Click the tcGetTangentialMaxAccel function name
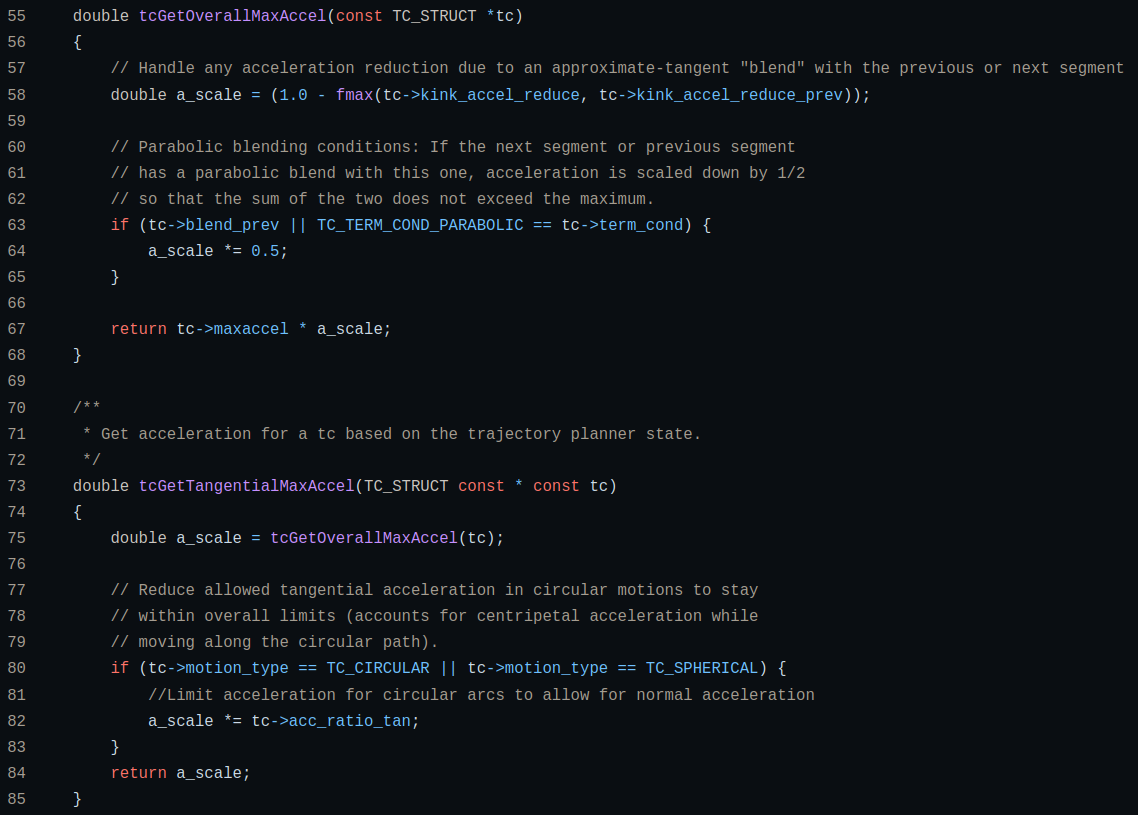Image resolution: width=1138 pixels, height=815 pixels. tap(247, 486)
